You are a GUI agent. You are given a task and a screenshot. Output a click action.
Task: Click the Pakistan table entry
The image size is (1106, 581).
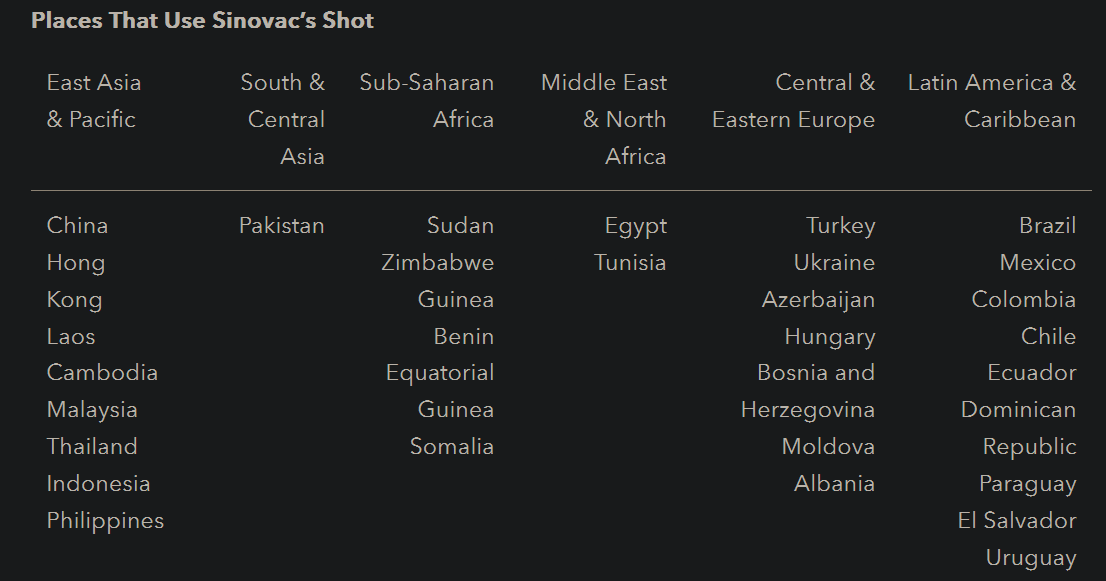pyautogui.click(x=282, y=226)
